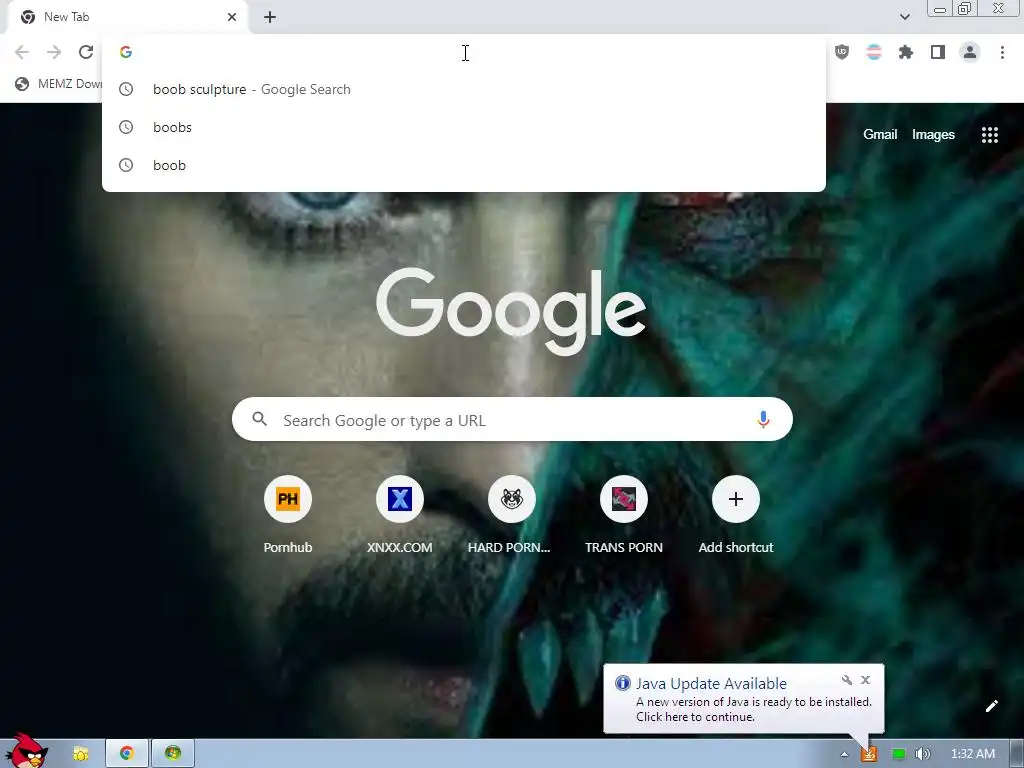Select the New Tab tab
This screenshot has height=768, width=1024.
pos(127,17)
